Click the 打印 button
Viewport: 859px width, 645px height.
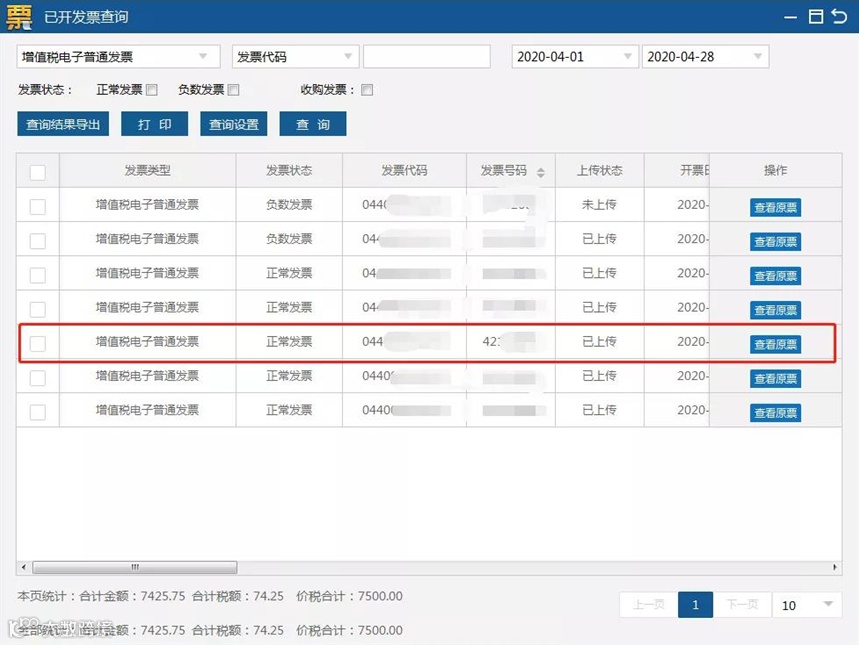pos(154,124)
